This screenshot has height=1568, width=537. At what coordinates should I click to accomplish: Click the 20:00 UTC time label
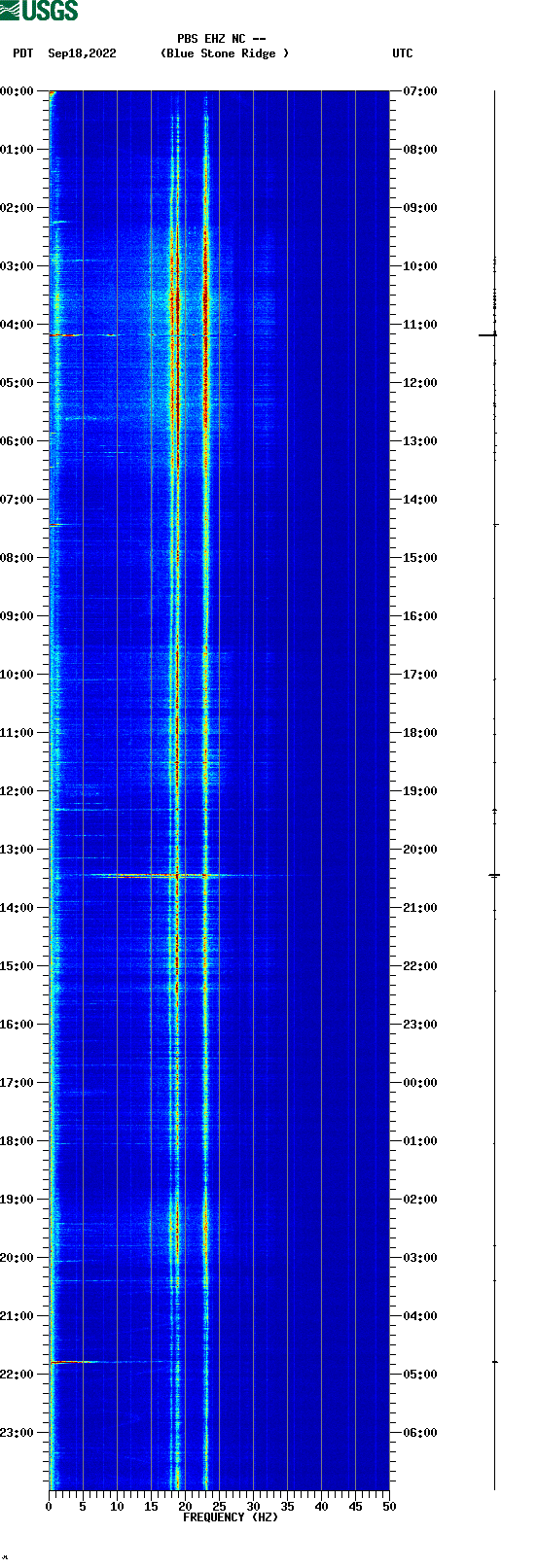pos(420,850)
